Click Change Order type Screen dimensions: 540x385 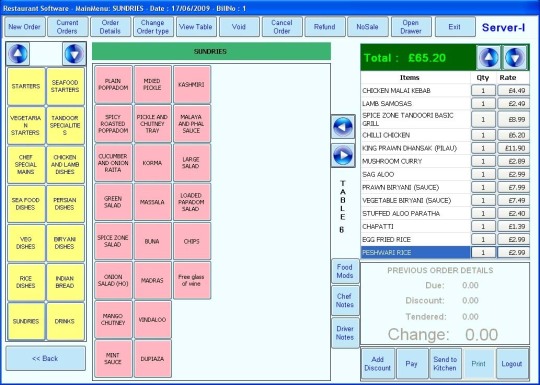click(x=153, y=27)
